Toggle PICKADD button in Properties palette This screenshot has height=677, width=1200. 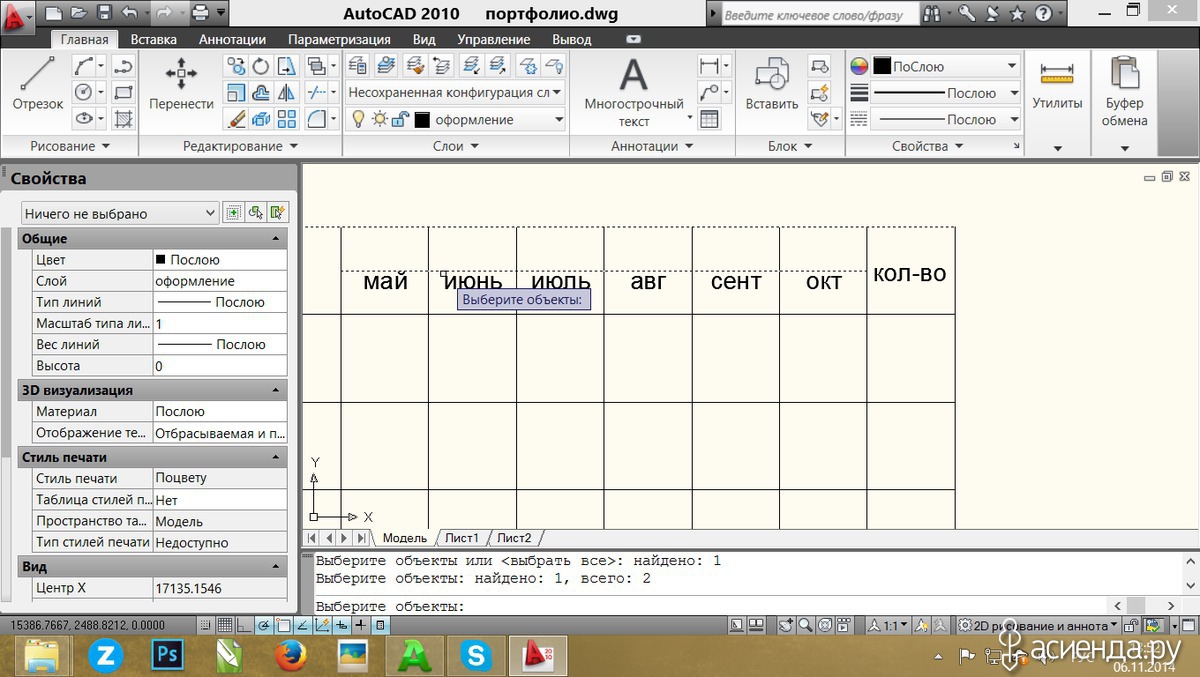[x=234, y=212]
